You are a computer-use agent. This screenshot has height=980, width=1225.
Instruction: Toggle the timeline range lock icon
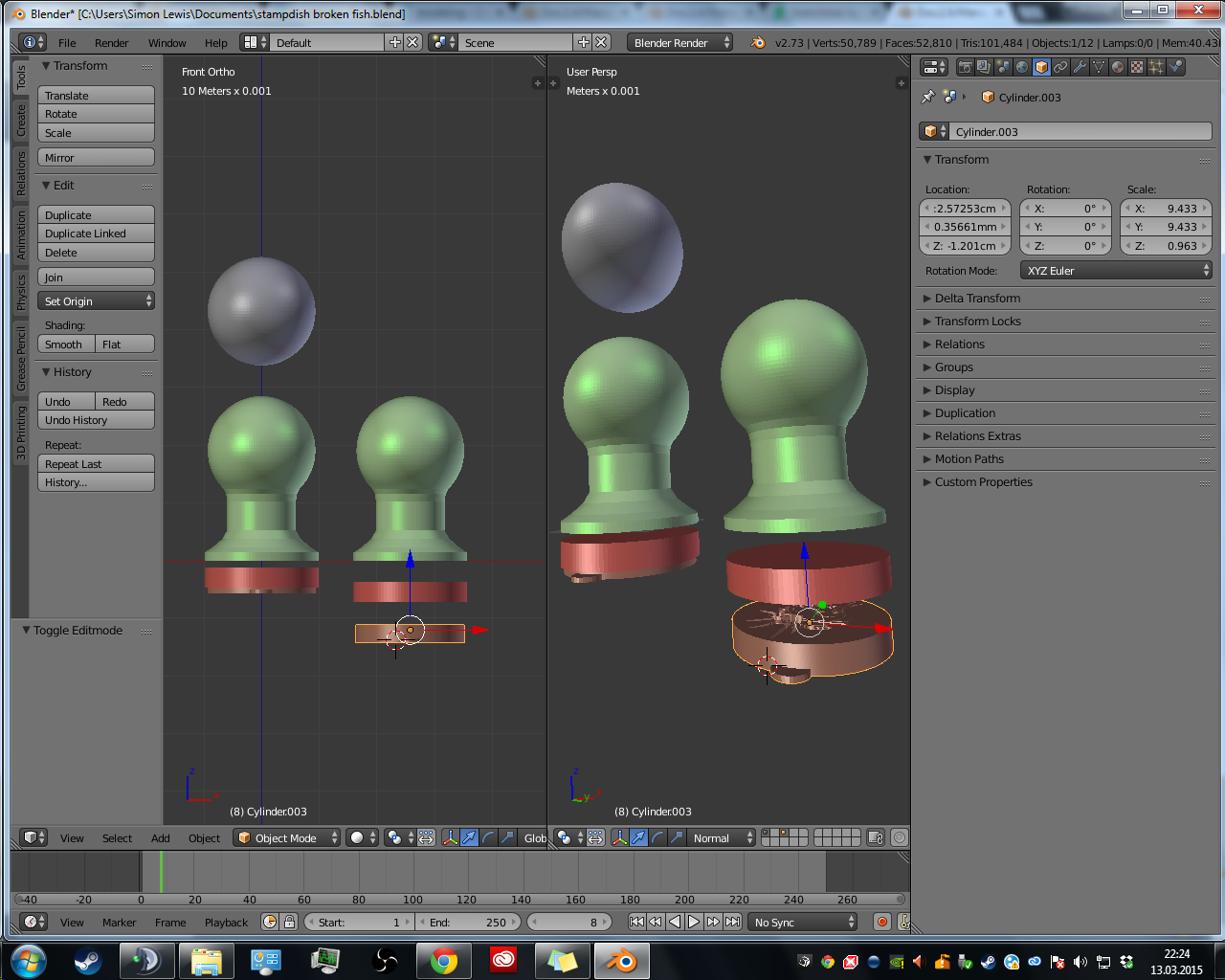point(289,923)
